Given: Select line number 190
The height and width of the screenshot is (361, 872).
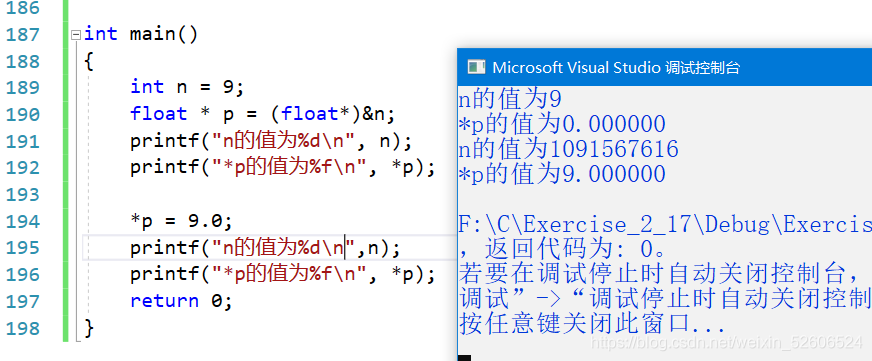Looking at the screenshot, I should [22, 115].
